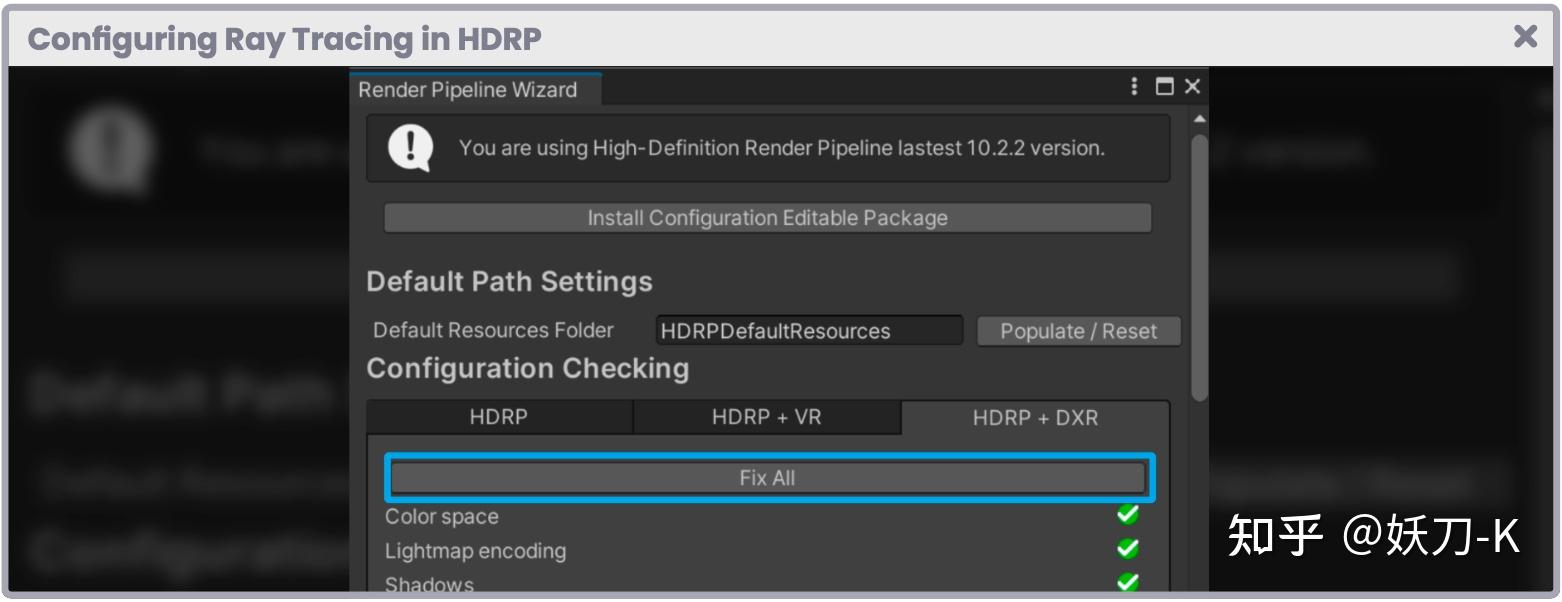Click Install Configuration Editable Package

tap(768, 217)
